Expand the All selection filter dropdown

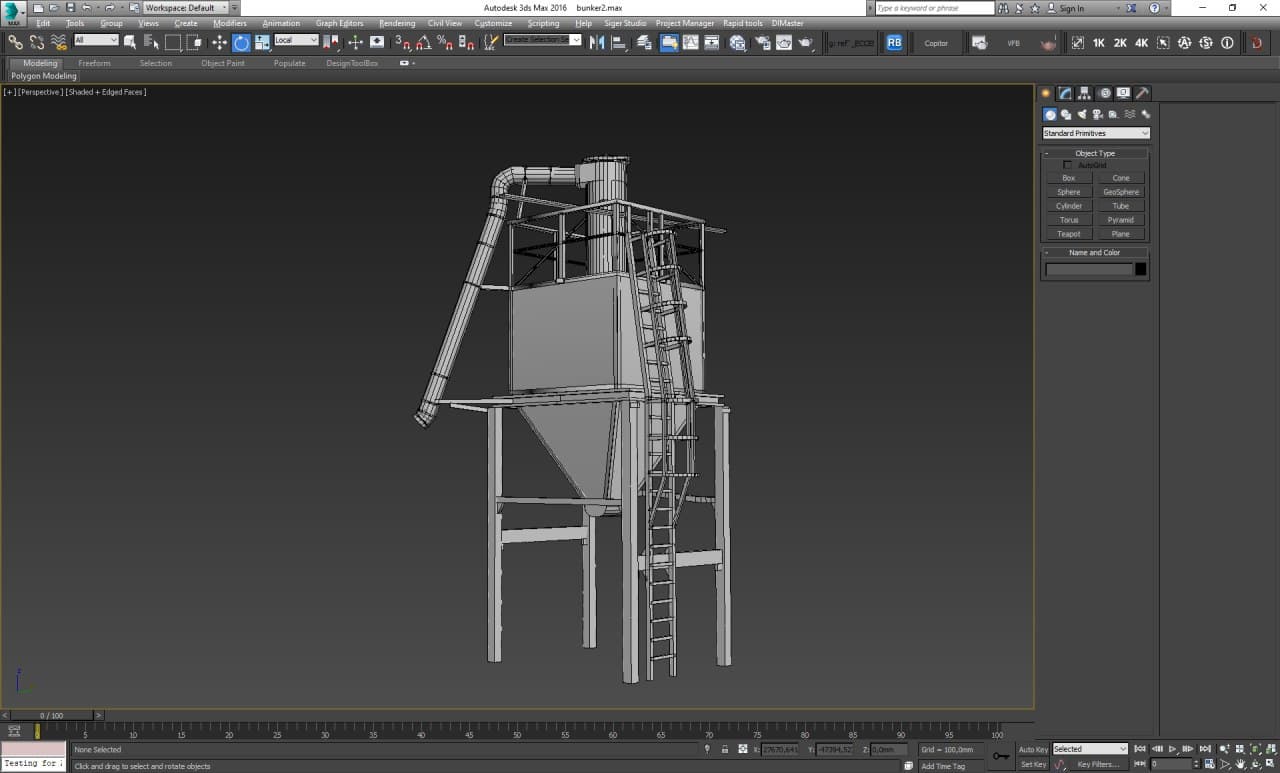pos(96,41)
